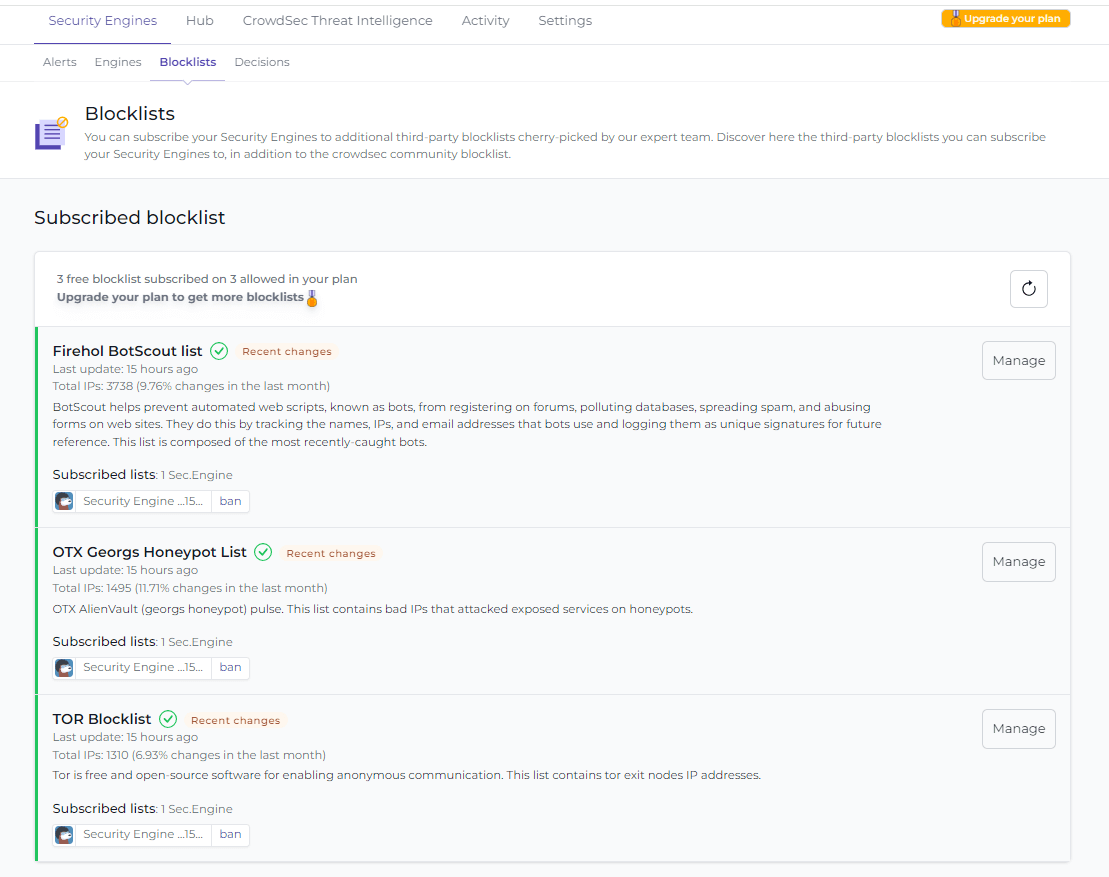The width and height of the screenshot is (1109, 877).
Task: Open the Settings menu
Action: point(564,20)
